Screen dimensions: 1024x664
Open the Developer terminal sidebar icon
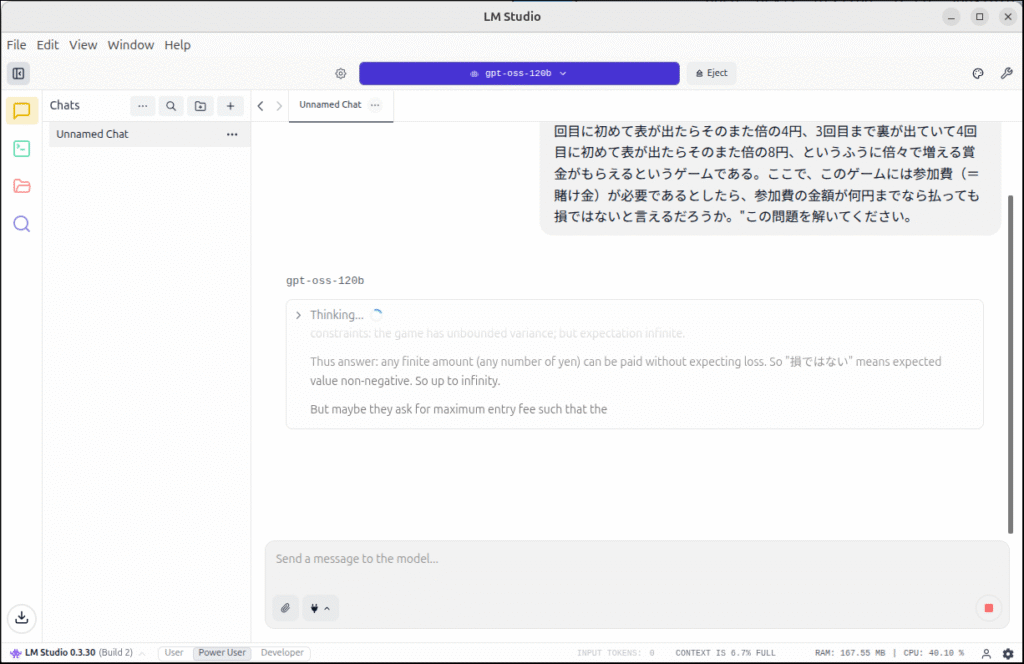coord(21,149)
